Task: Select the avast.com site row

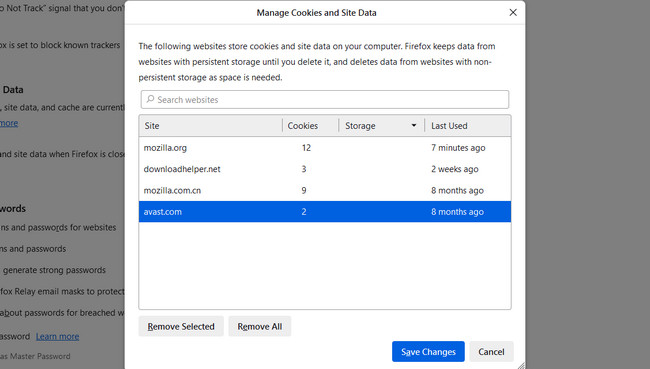Action: tap(325, 211)
